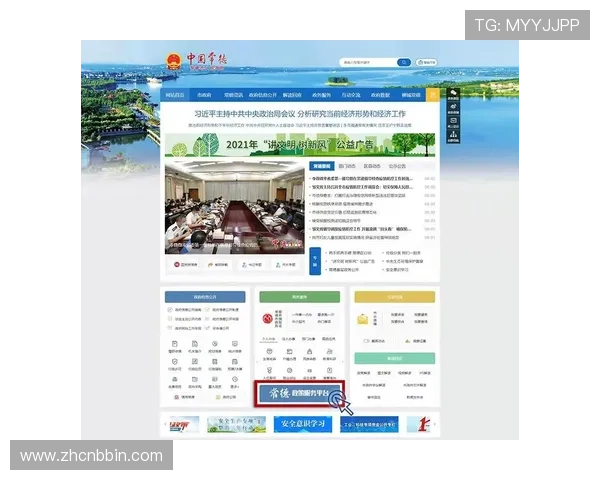Click the bottom carousel left arrow
This screenshot has width=600, height=480.
point(166,424)
